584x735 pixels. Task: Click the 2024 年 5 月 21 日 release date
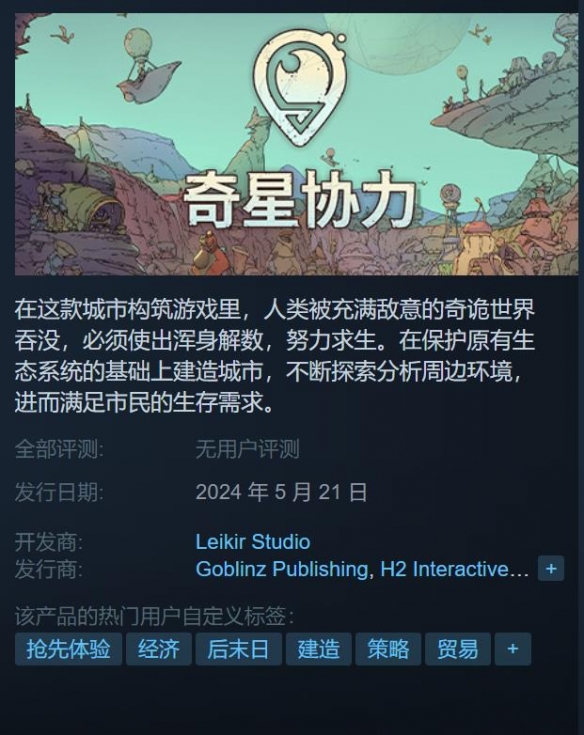(x=281, y=492)
